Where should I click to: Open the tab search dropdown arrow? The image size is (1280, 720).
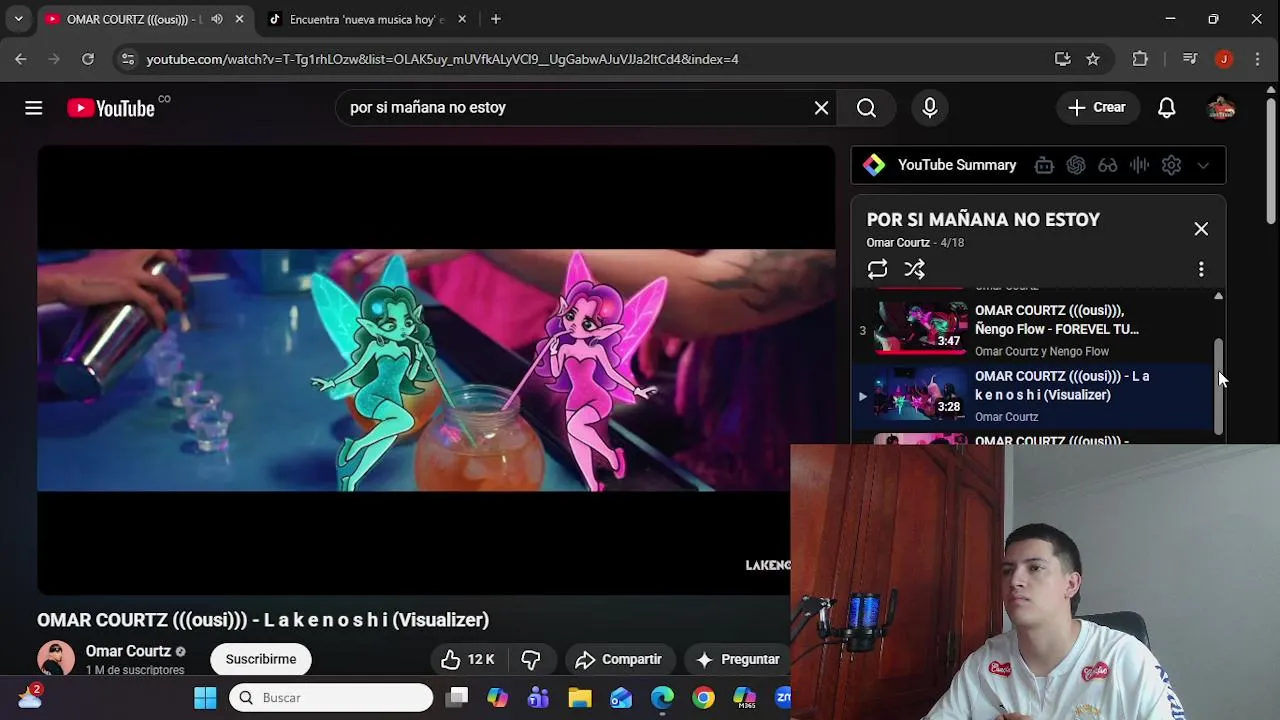tap(18, 19)
